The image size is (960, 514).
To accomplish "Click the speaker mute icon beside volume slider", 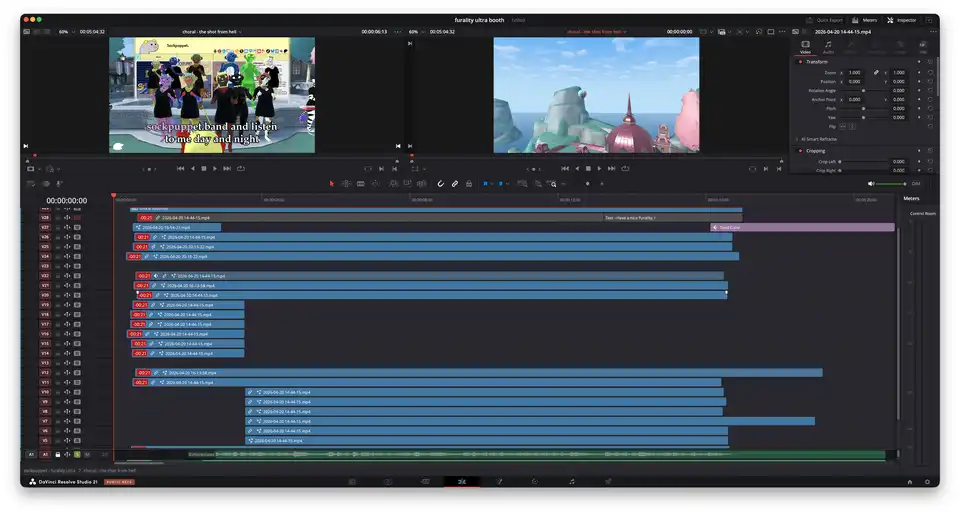I will (871, 184).
